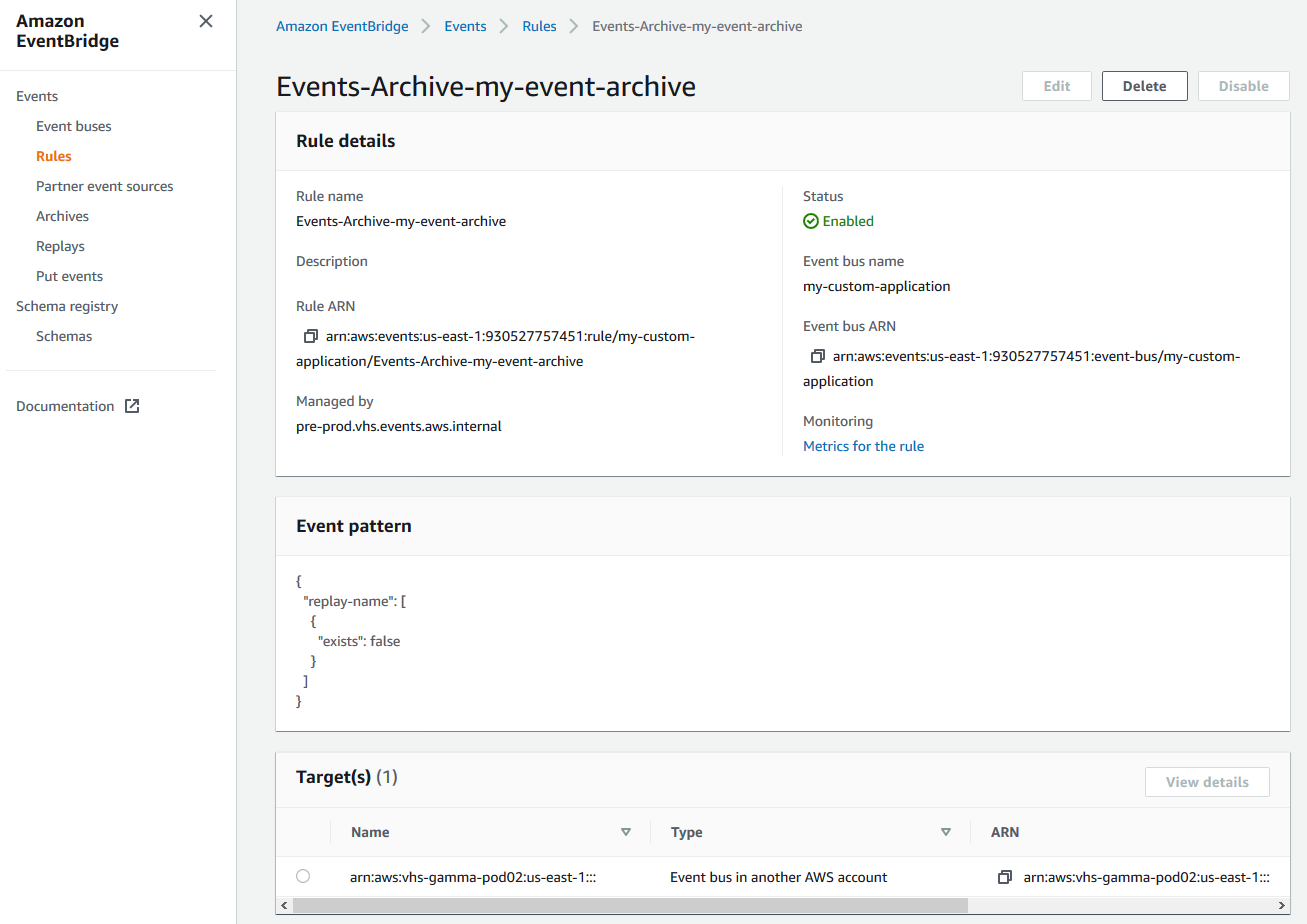Open Put events in the sidebar
The height and width of the screenshot is (924, 1307).
pyautogui.click(x=69, y=276)
